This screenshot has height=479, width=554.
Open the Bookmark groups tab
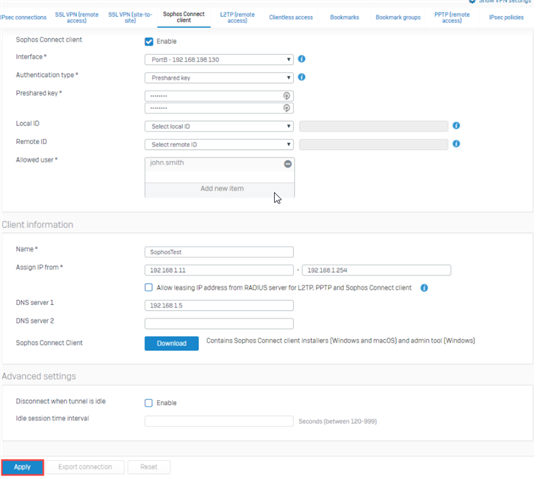tap(398, 17)
